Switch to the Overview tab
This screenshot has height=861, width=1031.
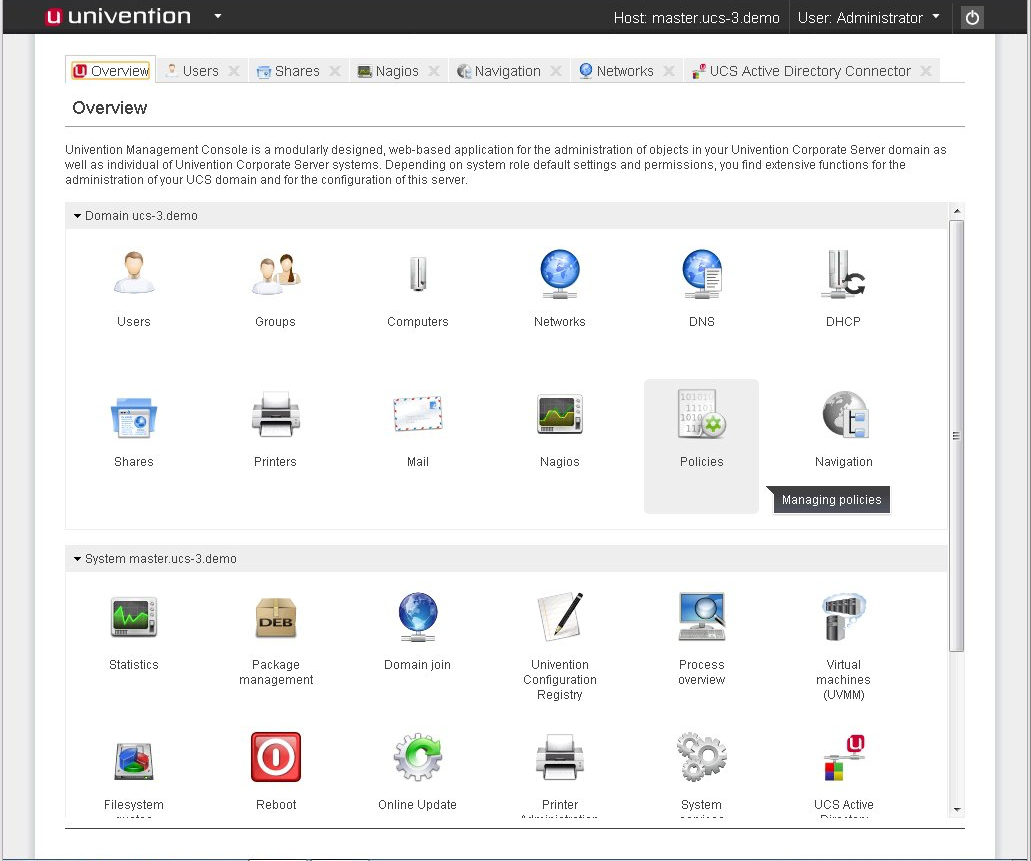point(110,70)
